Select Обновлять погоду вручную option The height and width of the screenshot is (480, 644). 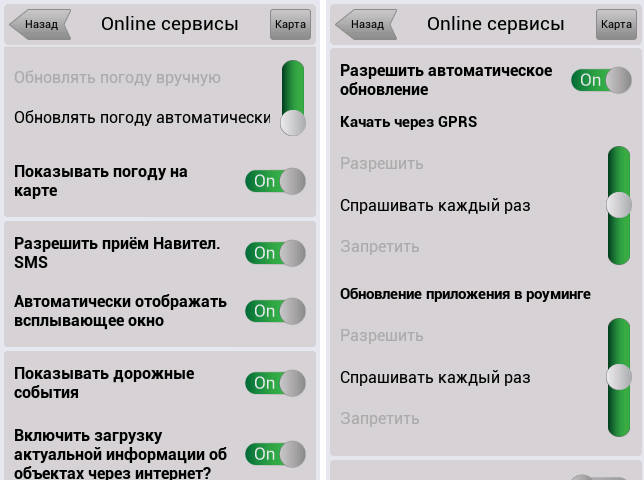pyautogui.click(x=117, y=78)
